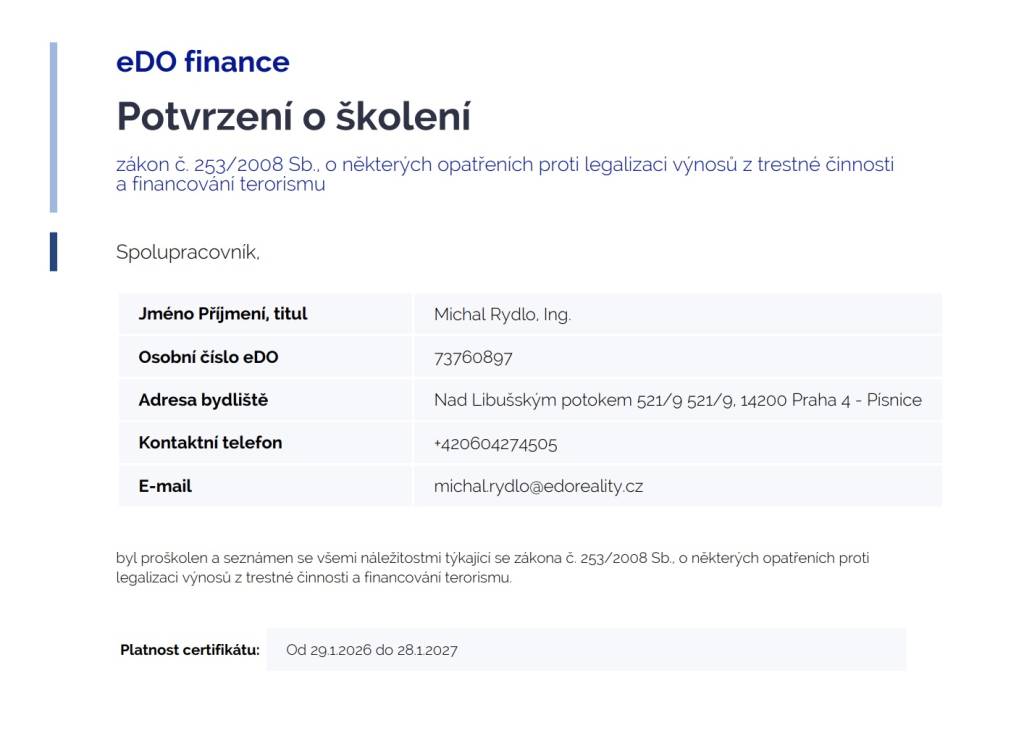Click the eDO finance logo text

pos(202,62)
